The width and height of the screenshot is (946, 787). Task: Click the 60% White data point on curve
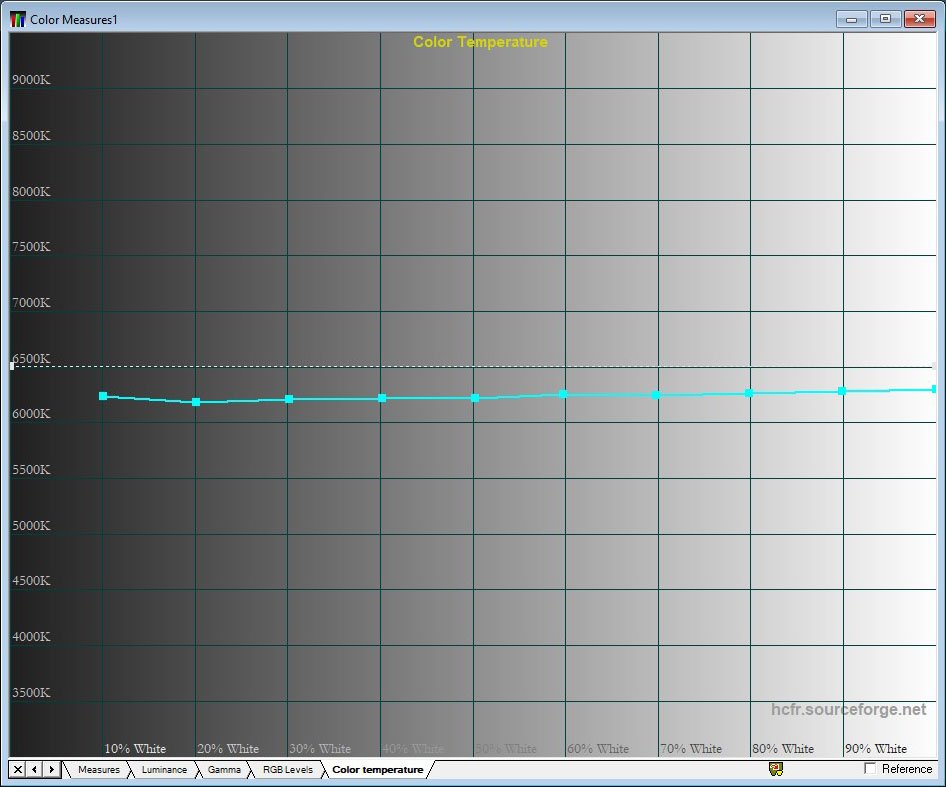tap(564, 394)
